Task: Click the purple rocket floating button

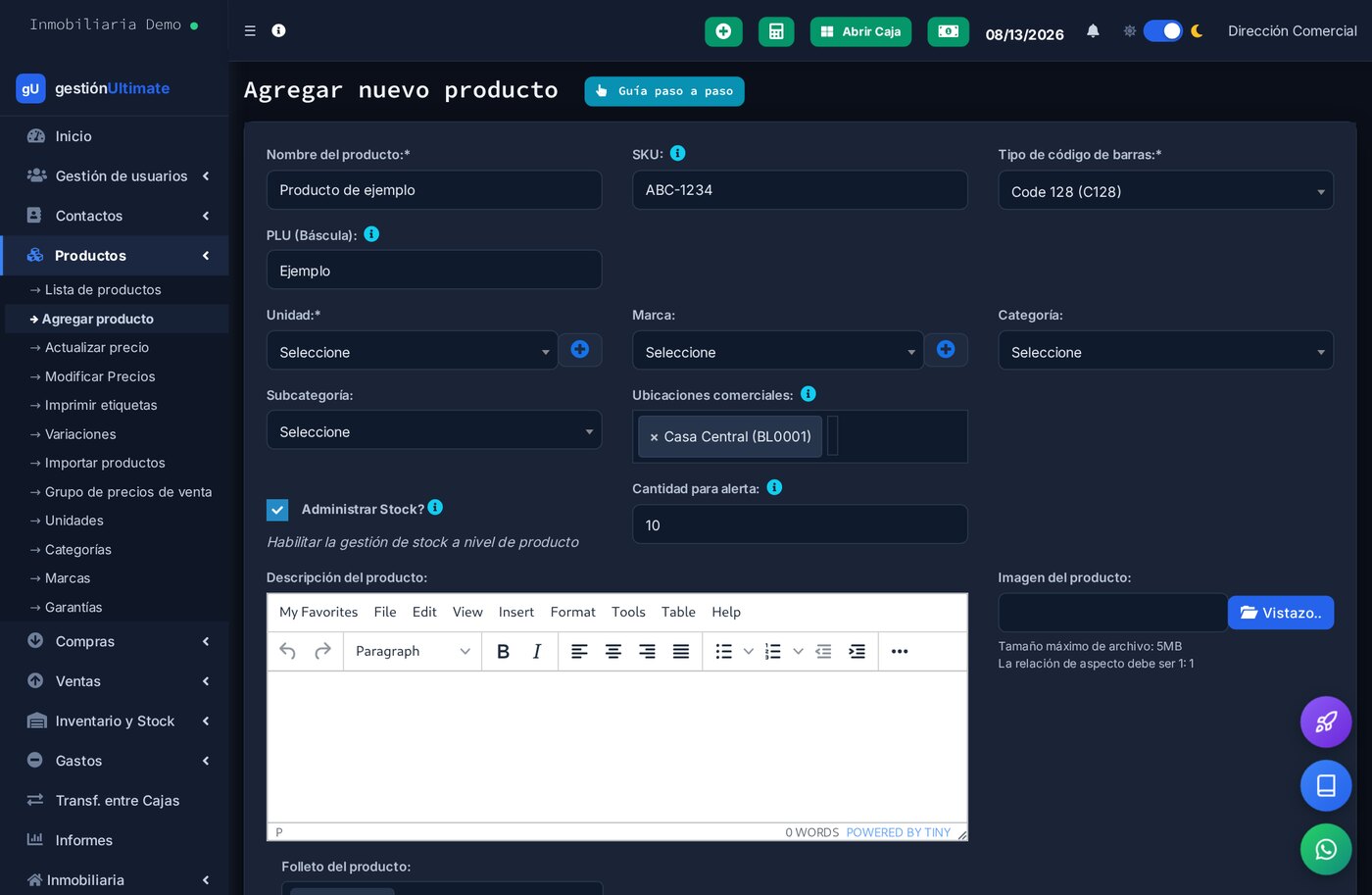Action: click(1326, 722)
